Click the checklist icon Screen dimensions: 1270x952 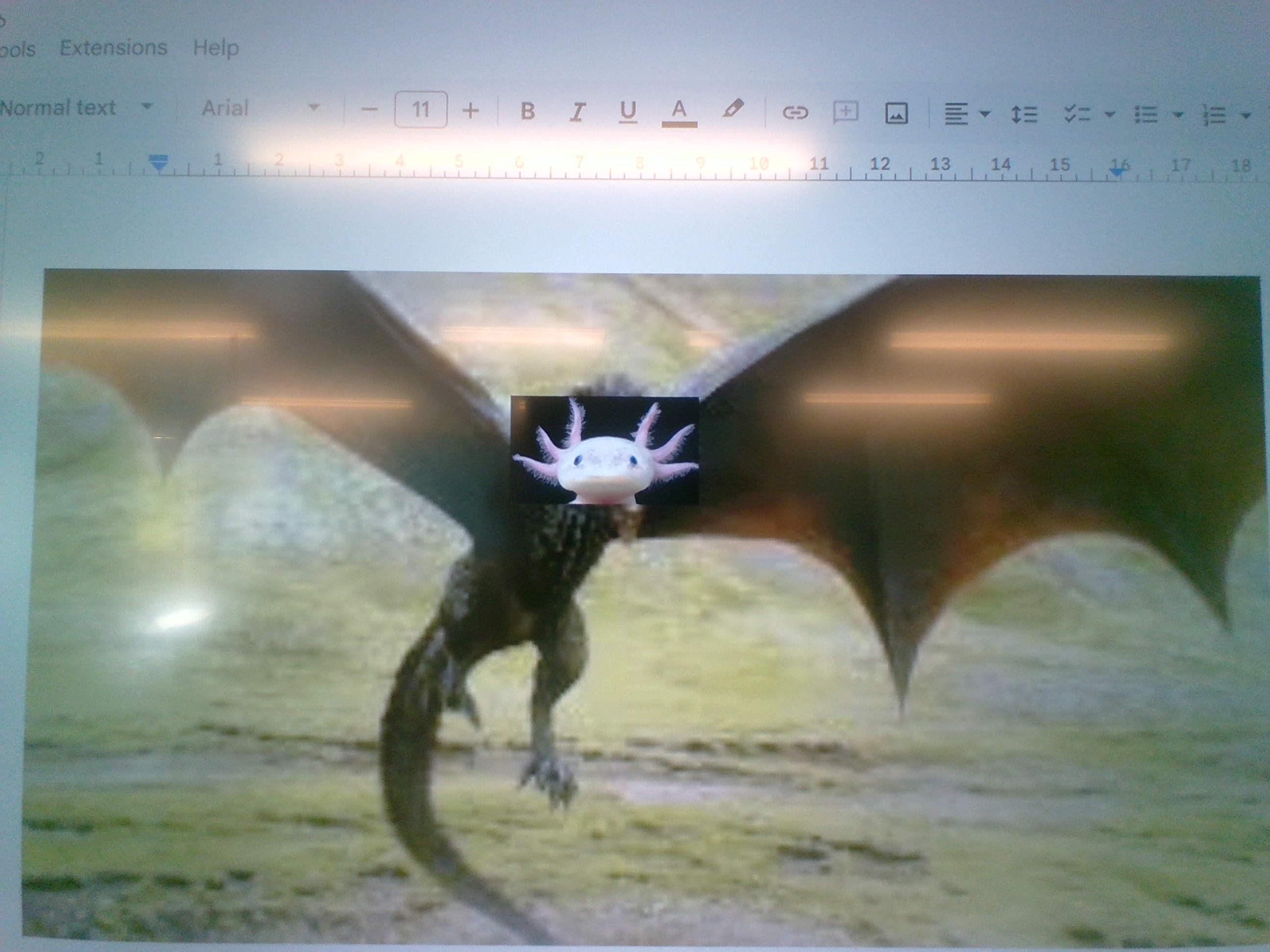1076,114
